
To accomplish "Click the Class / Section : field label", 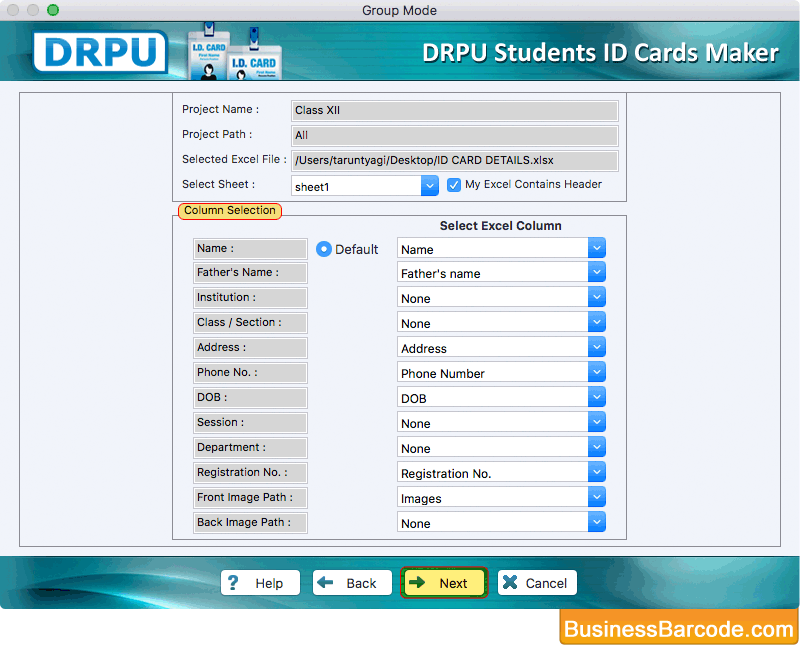I will coord(250,322).
